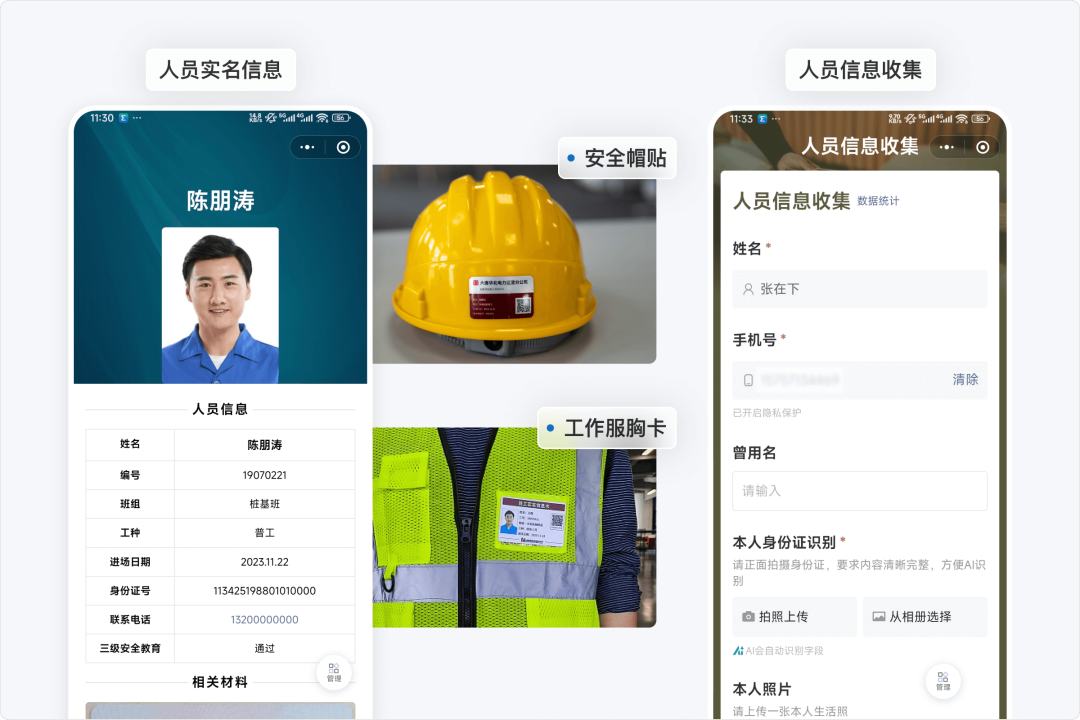Click the 曾用名 请输入 input field
Image resolution: width=1080 pixels, height=720 pixels.
point(859,490)
